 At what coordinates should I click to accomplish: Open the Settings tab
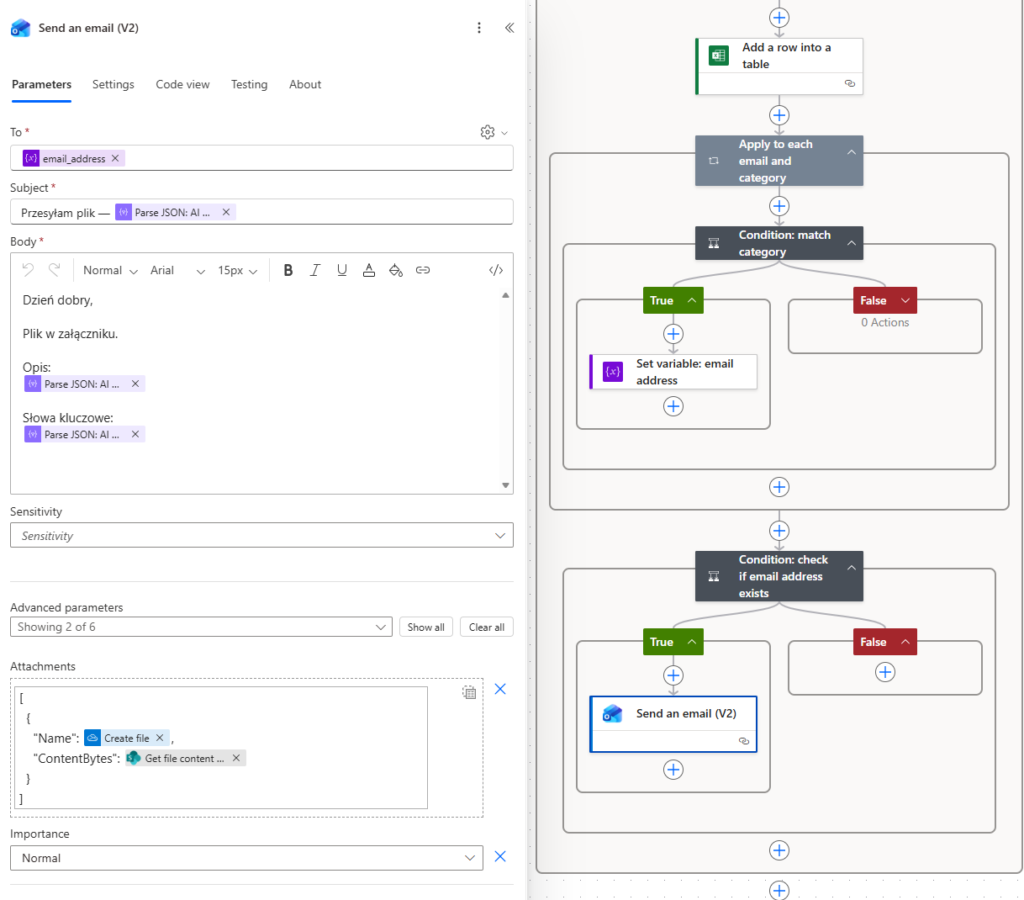pyautogui.click(x=113, y=84)
